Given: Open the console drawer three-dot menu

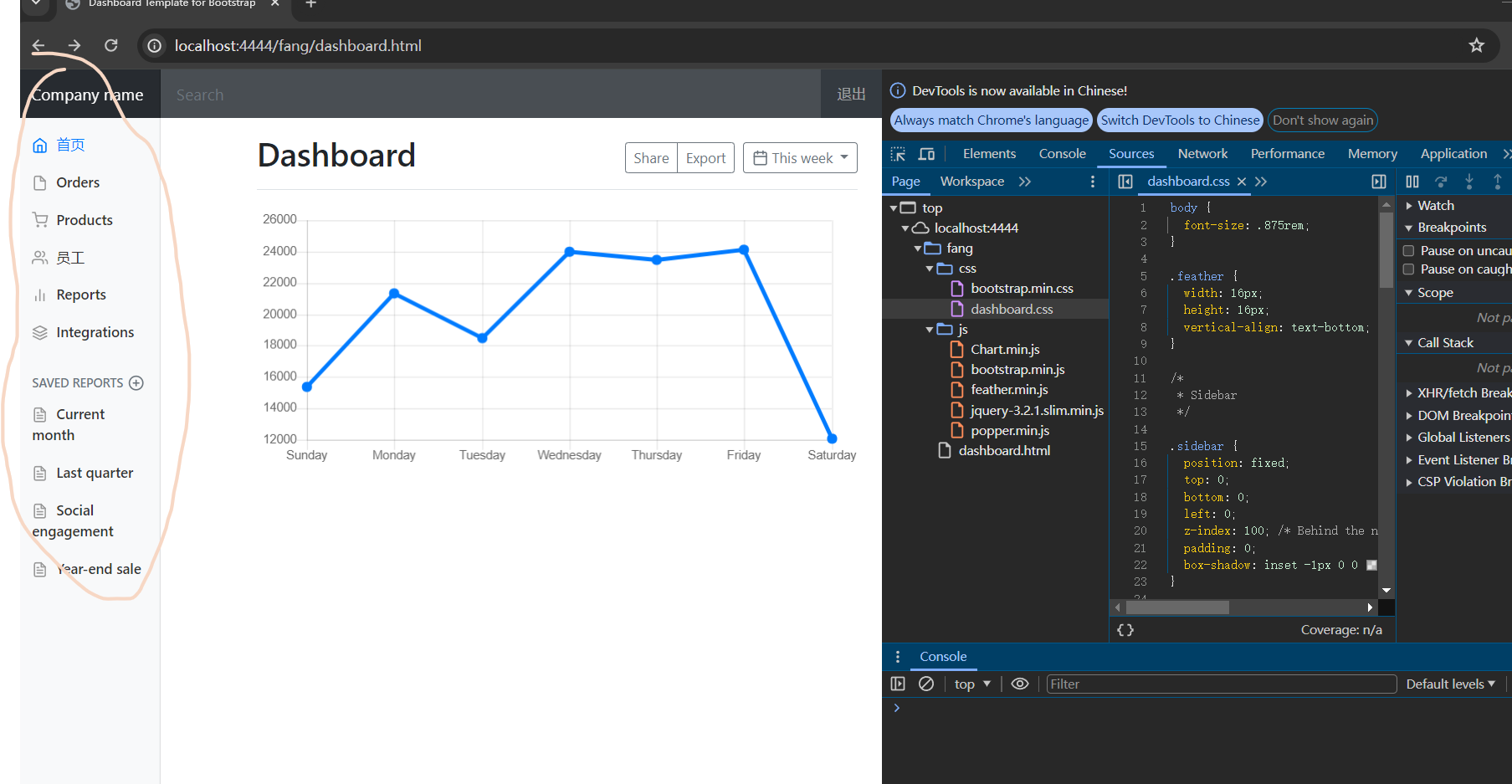Looking at the screenshot, I should (x=898, y=657).
